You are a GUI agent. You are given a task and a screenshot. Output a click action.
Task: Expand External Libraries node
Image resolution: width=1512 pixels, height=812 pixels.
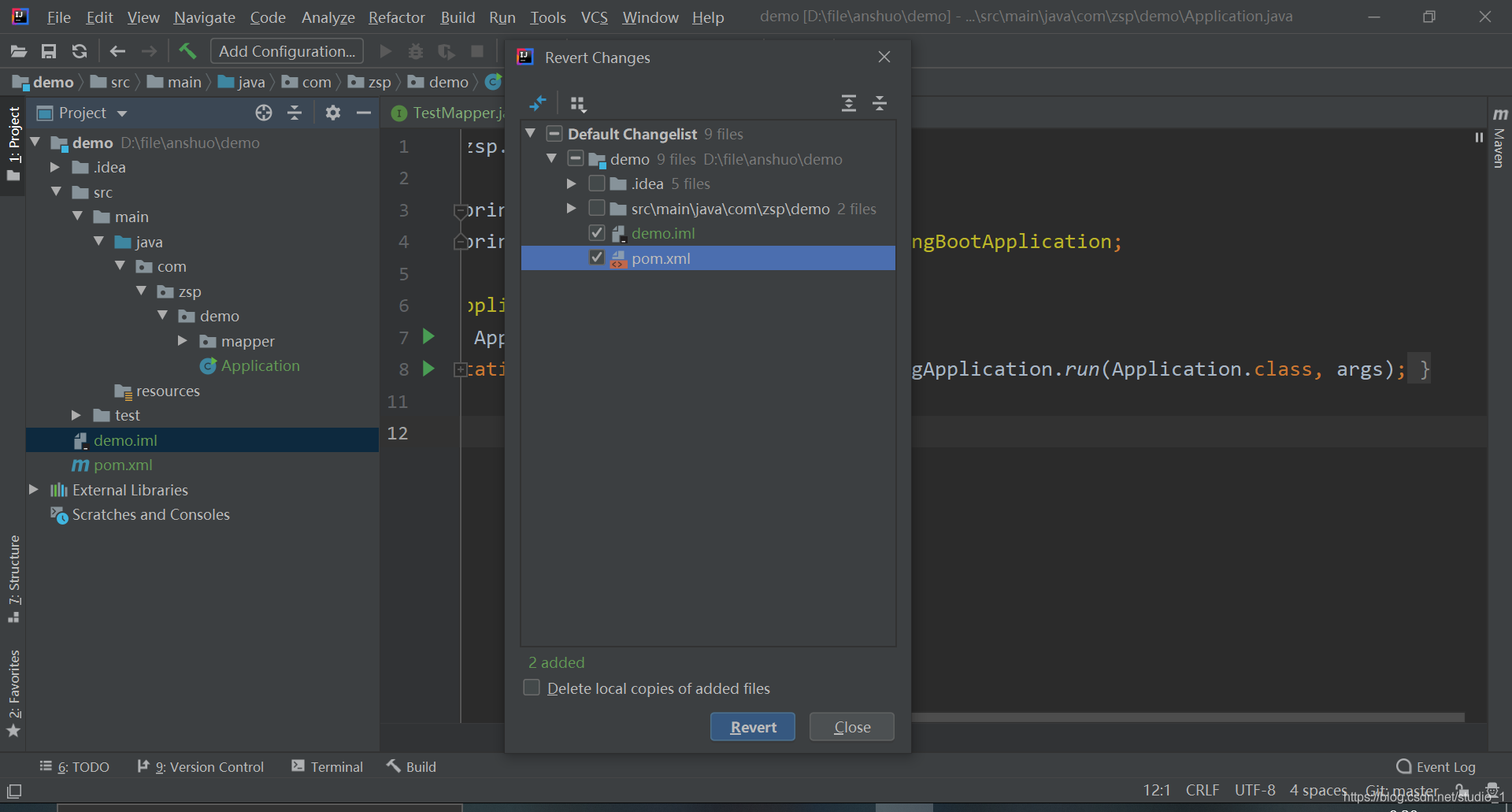[34, 489]
